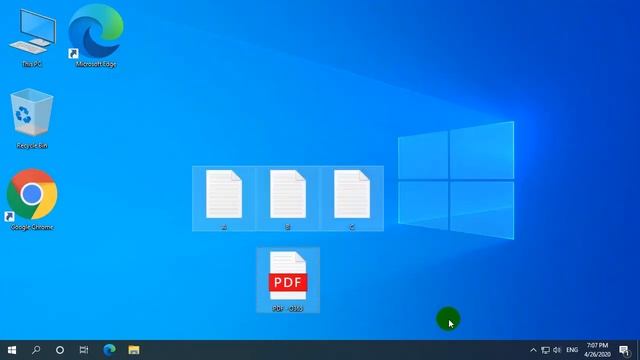This screenshot has width=640, height=360.
Task: Select the text file named A
Action: [224, 199]
